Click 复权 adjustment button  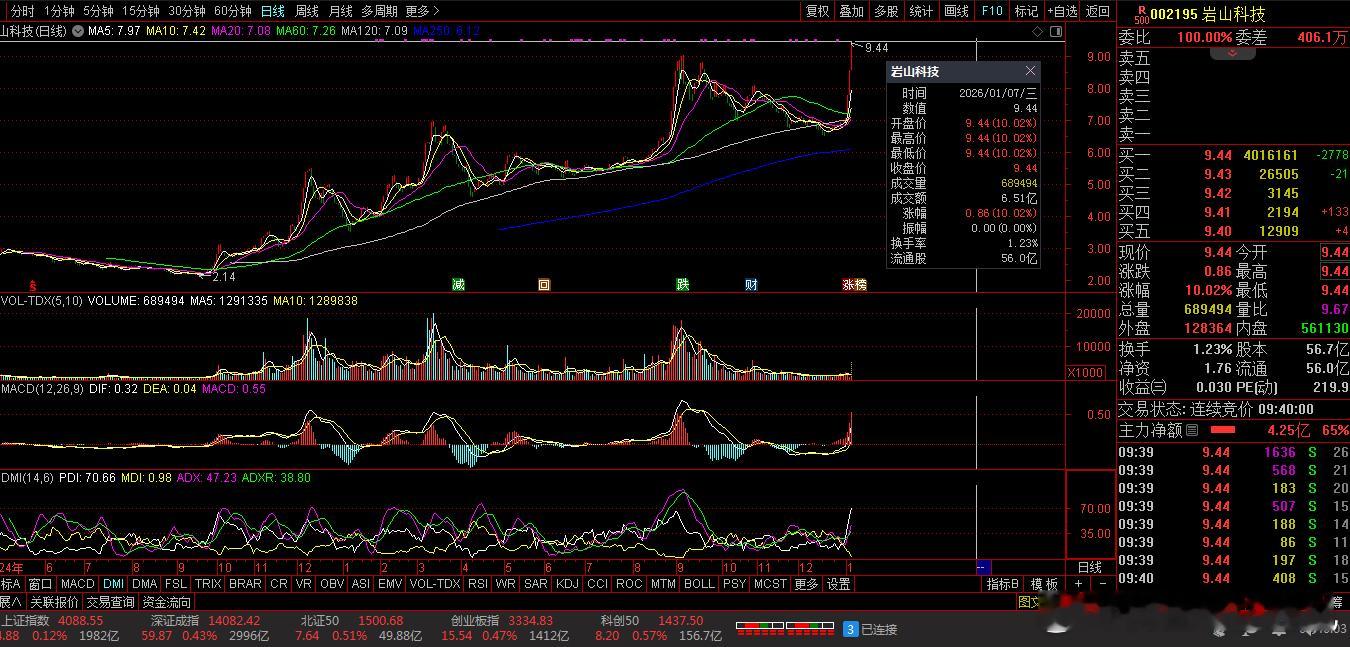tap(818, 11)
